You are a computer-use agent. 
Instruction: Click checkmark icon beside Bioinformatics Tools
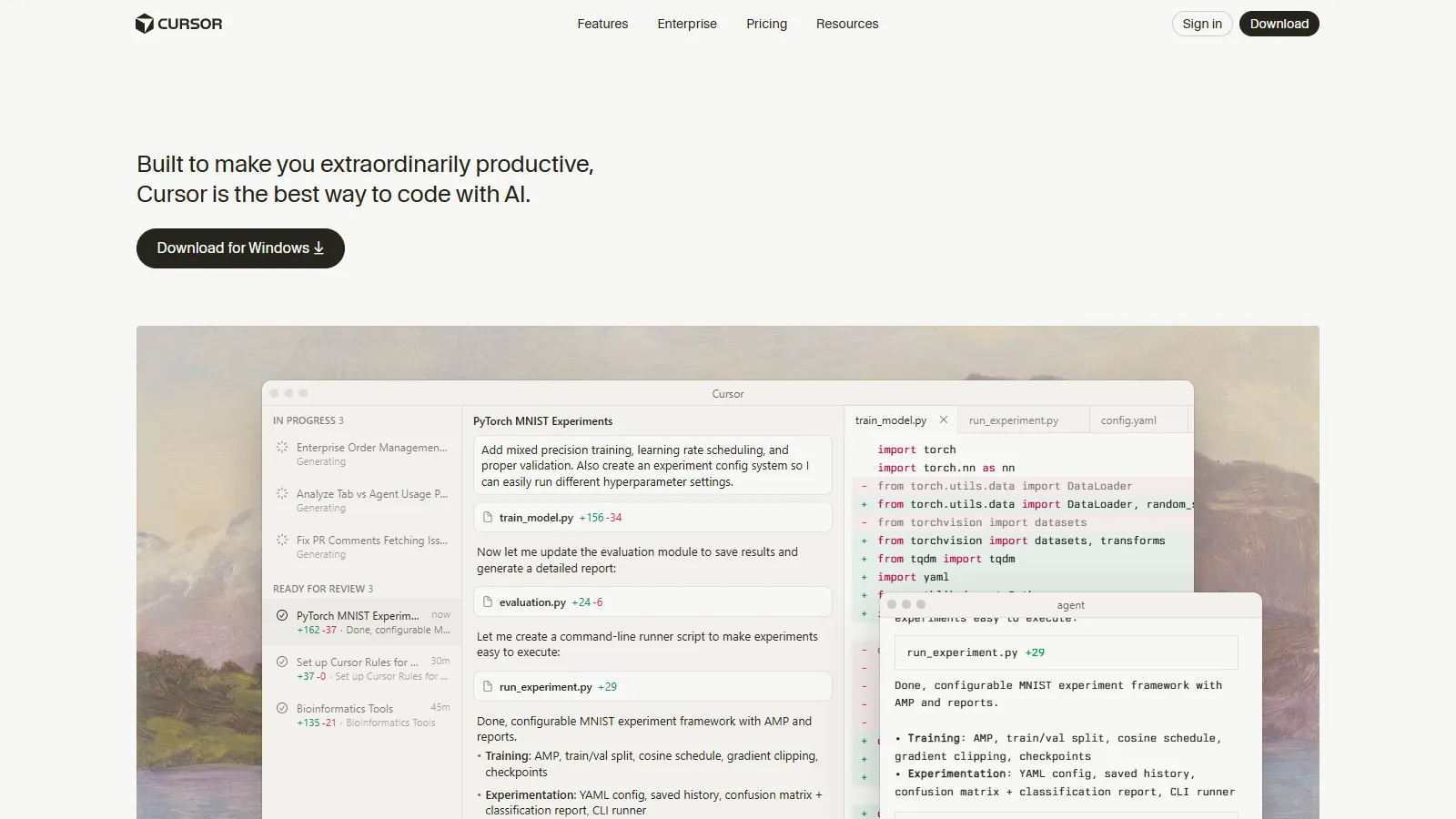tap(282, 709)
